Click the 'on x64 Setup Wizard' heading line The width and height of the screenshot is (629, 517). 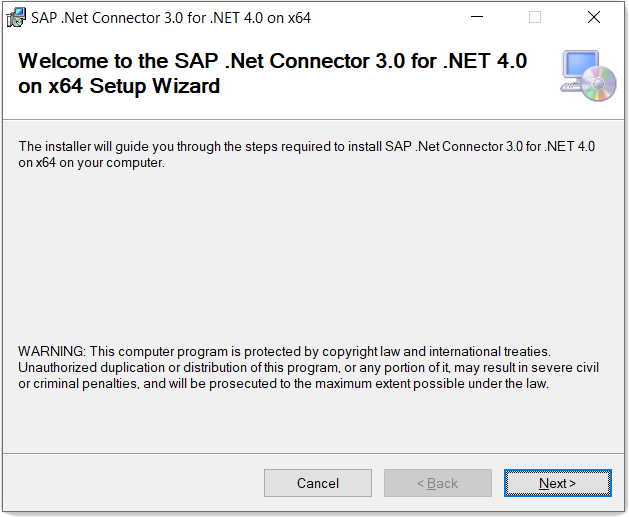coord(119,86)
